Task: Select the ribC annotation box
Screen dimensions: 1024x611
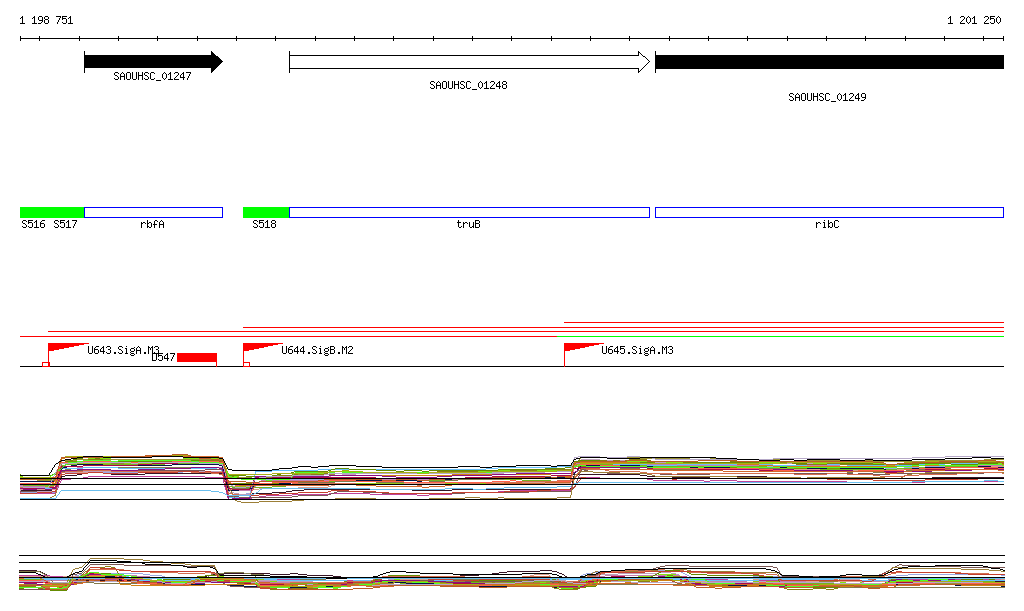Action: (x=828, y=212)
